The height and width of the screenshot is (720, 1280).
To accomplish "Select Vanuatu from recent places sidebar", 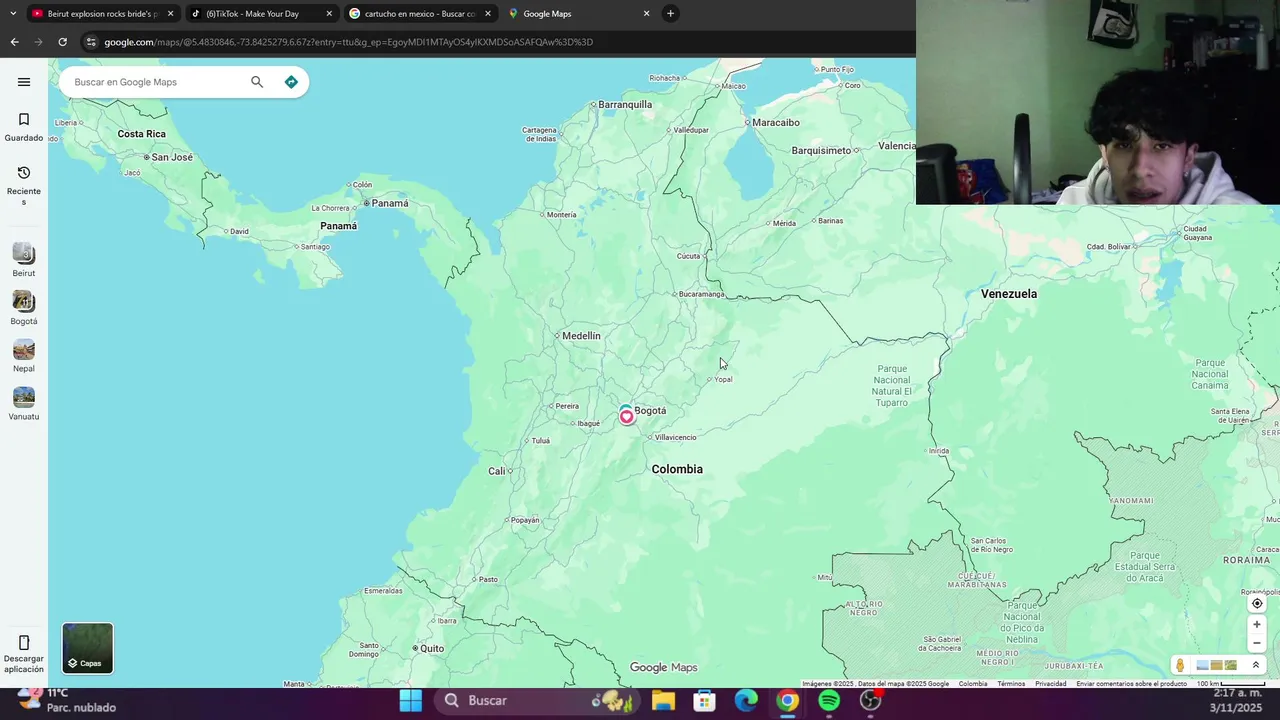I will point(24,404).
